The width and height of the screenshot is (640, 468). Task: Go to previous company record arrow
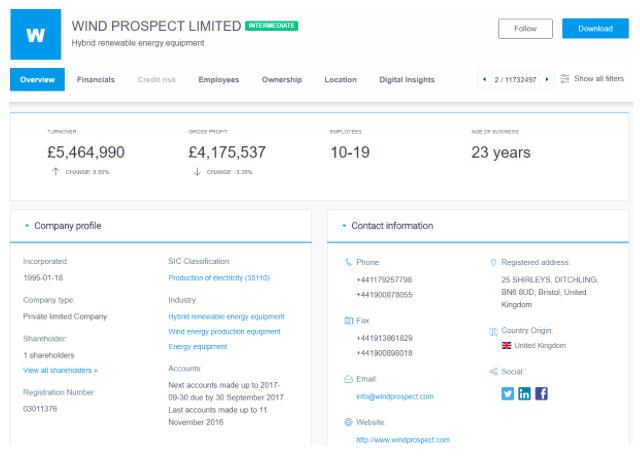point(484,79)
